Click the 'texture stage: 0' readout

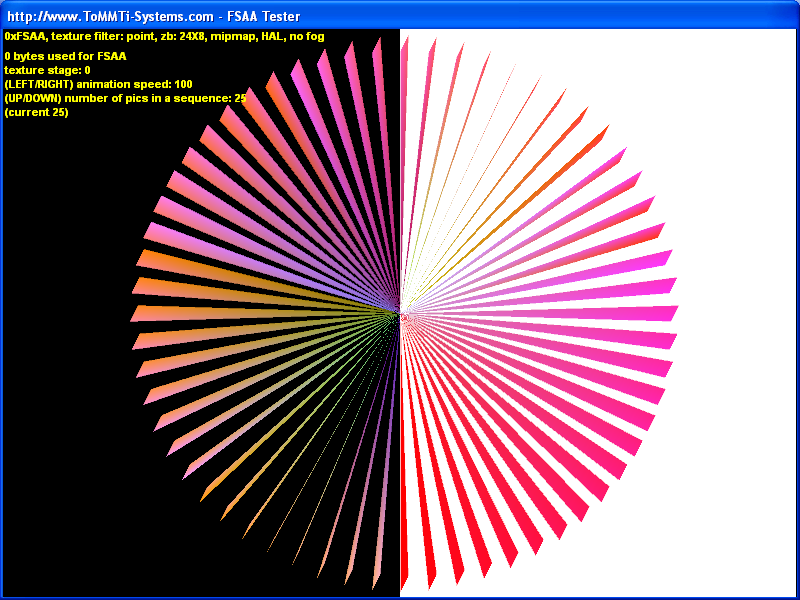tap(47, 70)
